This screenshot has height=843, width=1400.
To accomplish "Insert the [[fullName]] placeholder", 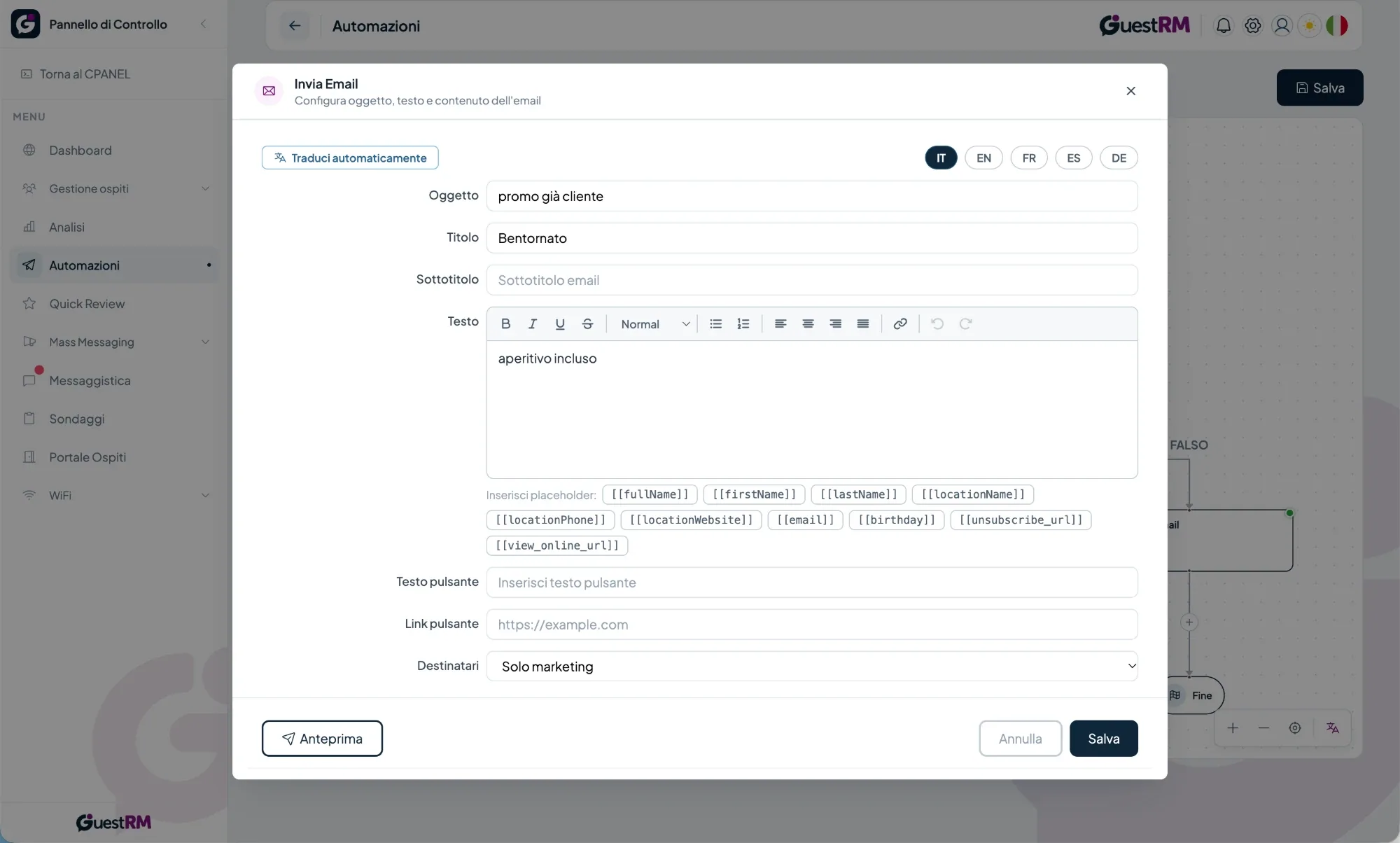I will click(650, 494).
